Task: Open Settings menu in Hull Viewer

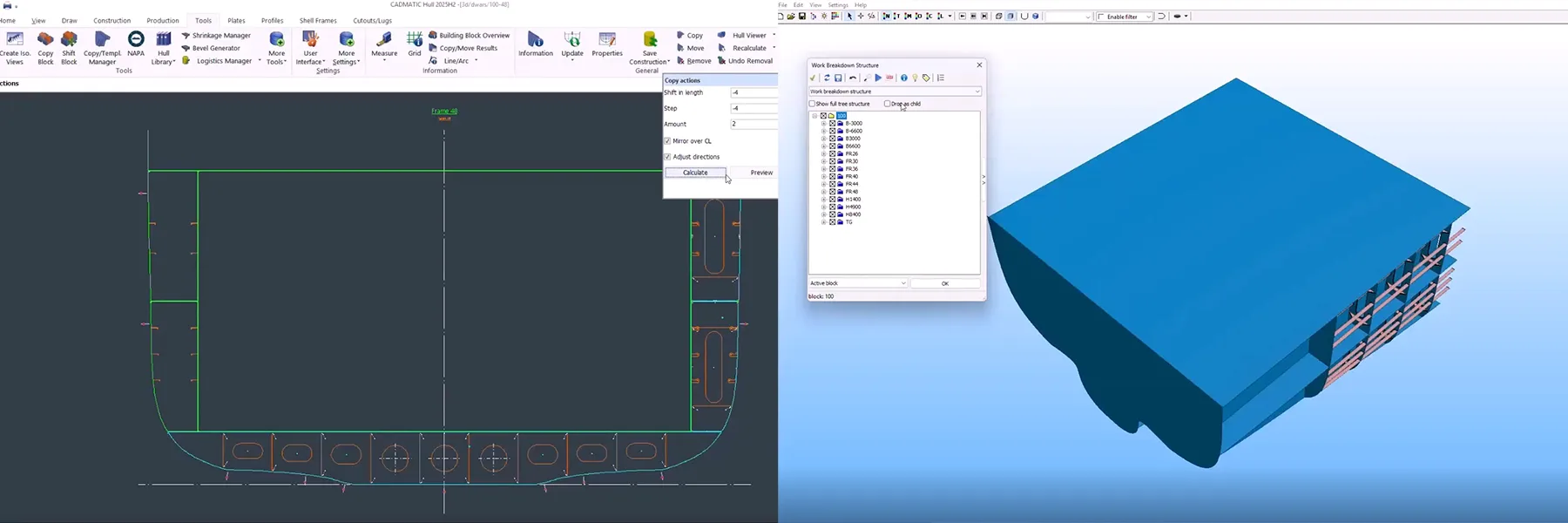Action: (x=838, y=5)
